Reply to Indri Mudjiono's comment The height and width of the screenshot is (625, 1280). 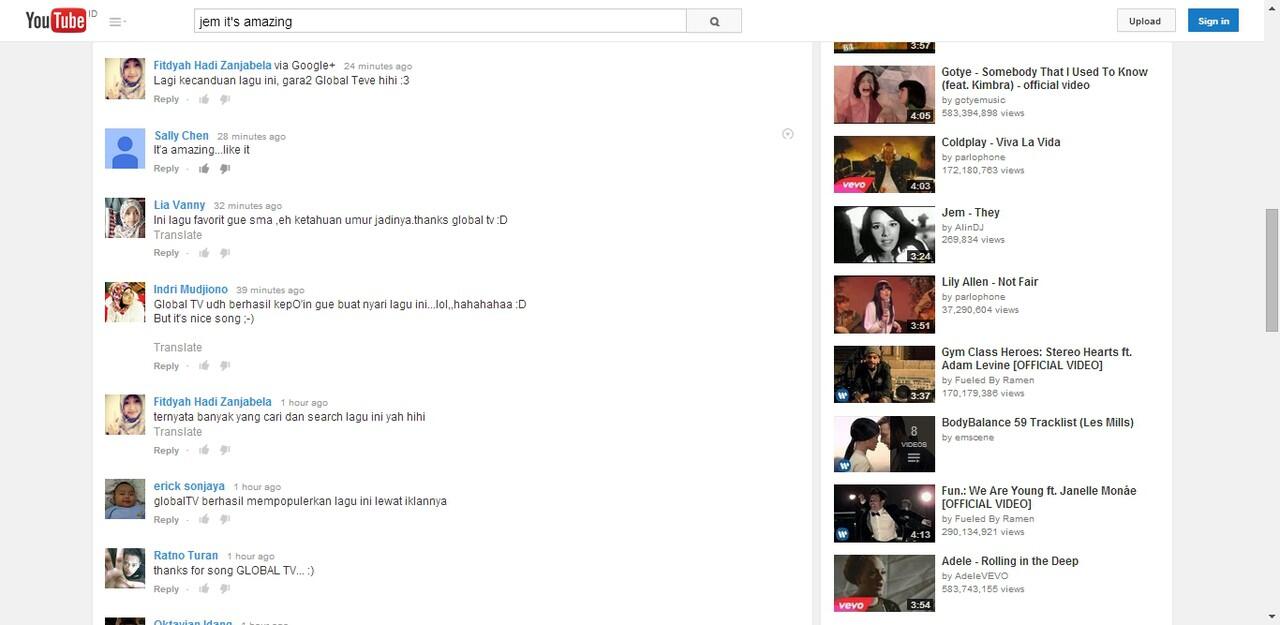click(x=166, y=366)
